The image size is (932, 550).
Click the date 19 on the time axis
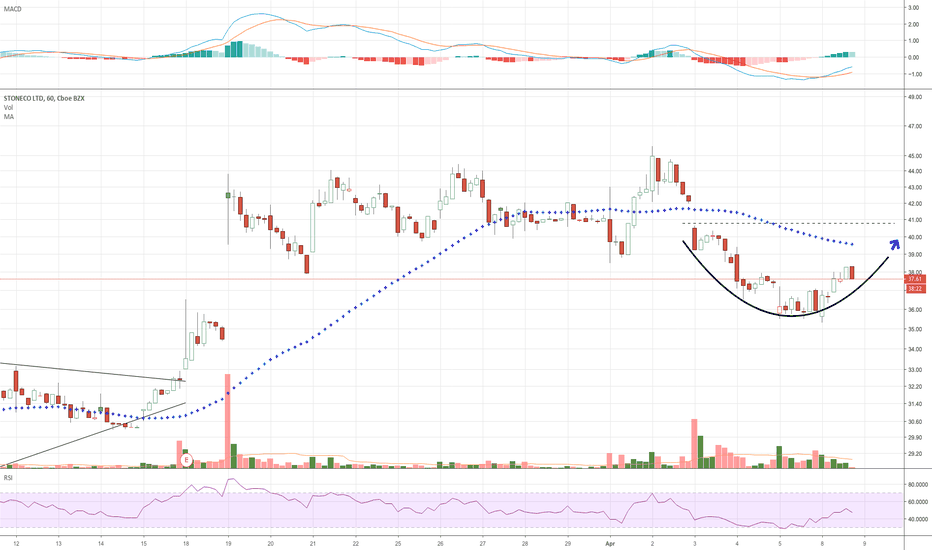[228, 543]
